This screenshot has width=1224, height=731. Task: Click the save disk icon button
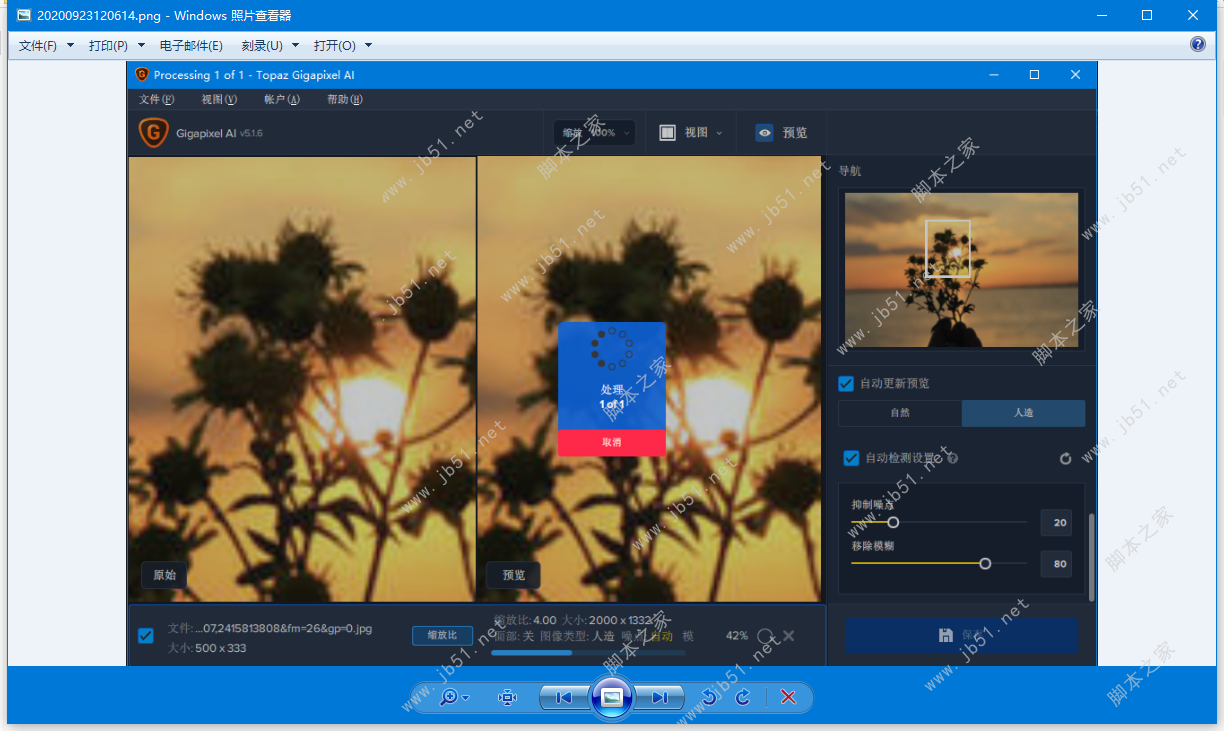click(x=945, y=635)
